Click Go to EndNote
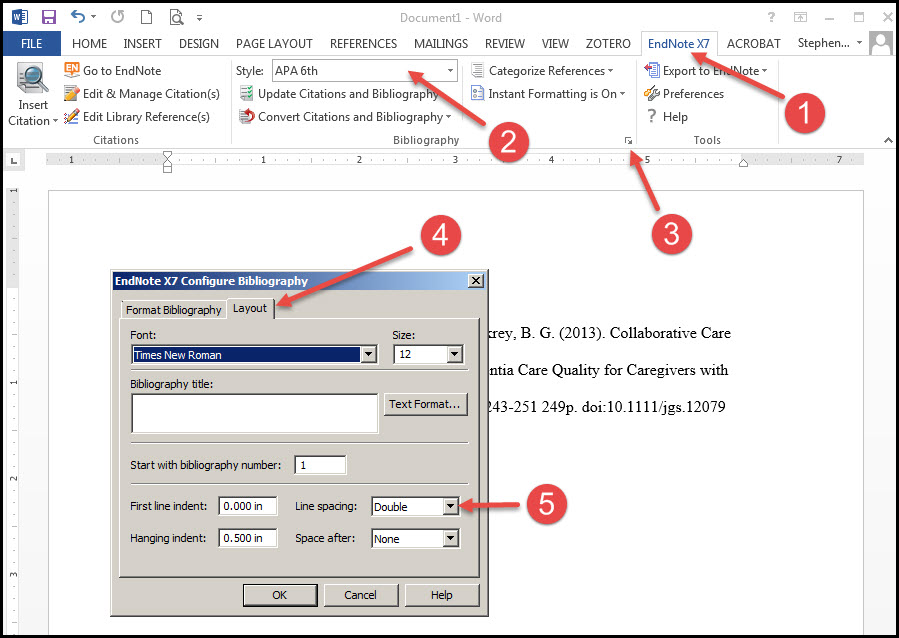The height and width of the screenshot is (638, 899). pos(113,71)
